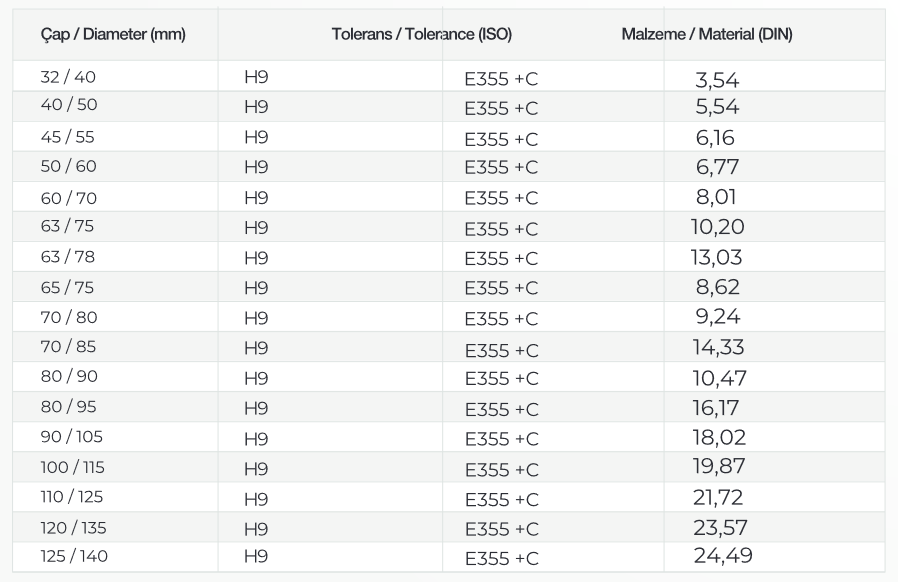Select the 100 / 115 diameter cell
Screen dimensions: 898x582
[x=72, y=467]
